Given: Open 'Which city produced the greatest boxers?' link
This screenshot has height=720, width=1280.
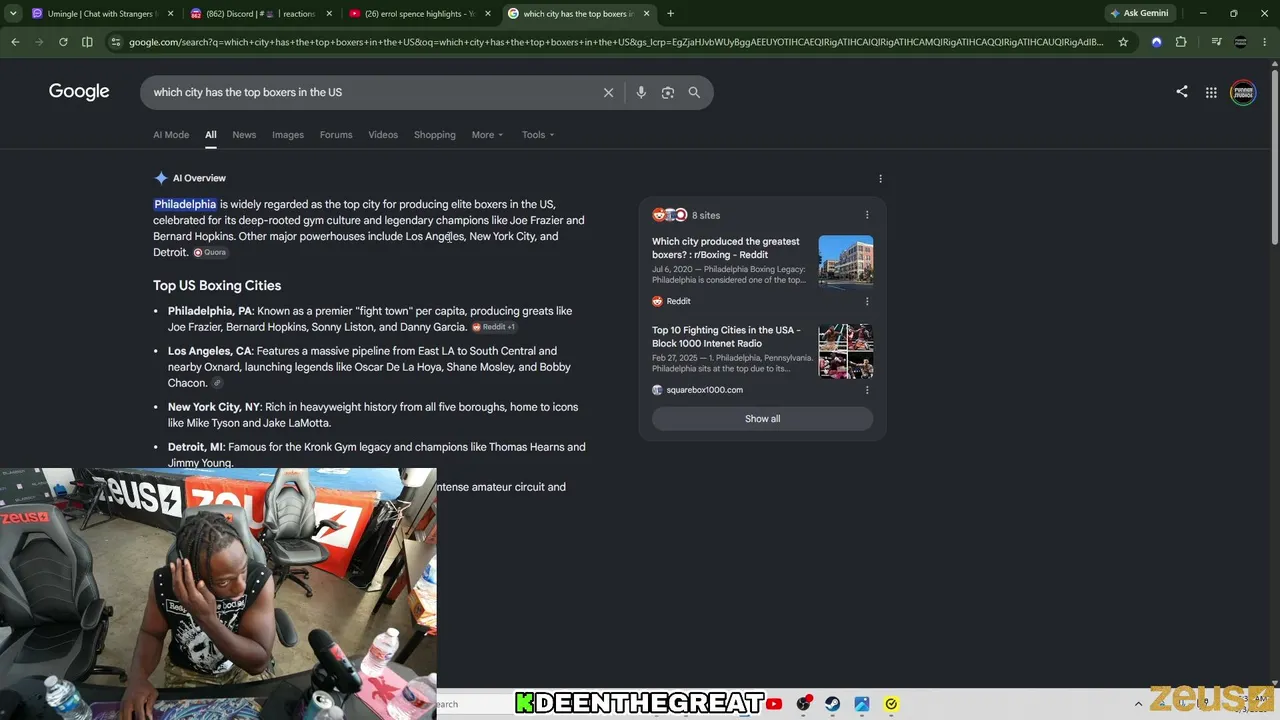Looking at the screenshot, I should click(x=726, y=248).
